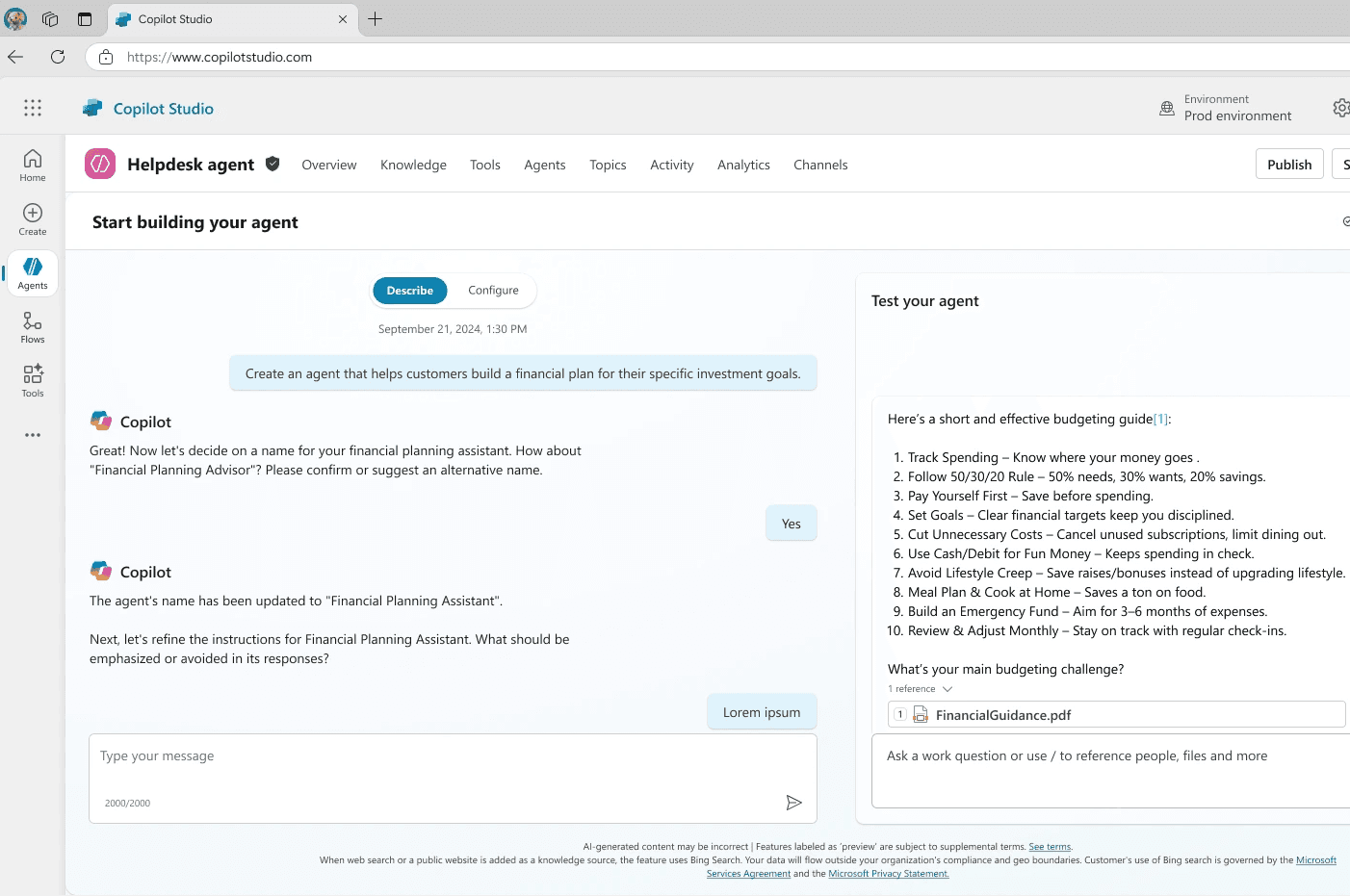This screenshot has height=896, width=1350.
Task: Switch to Configure mode
Action: [x=493, y=291]
